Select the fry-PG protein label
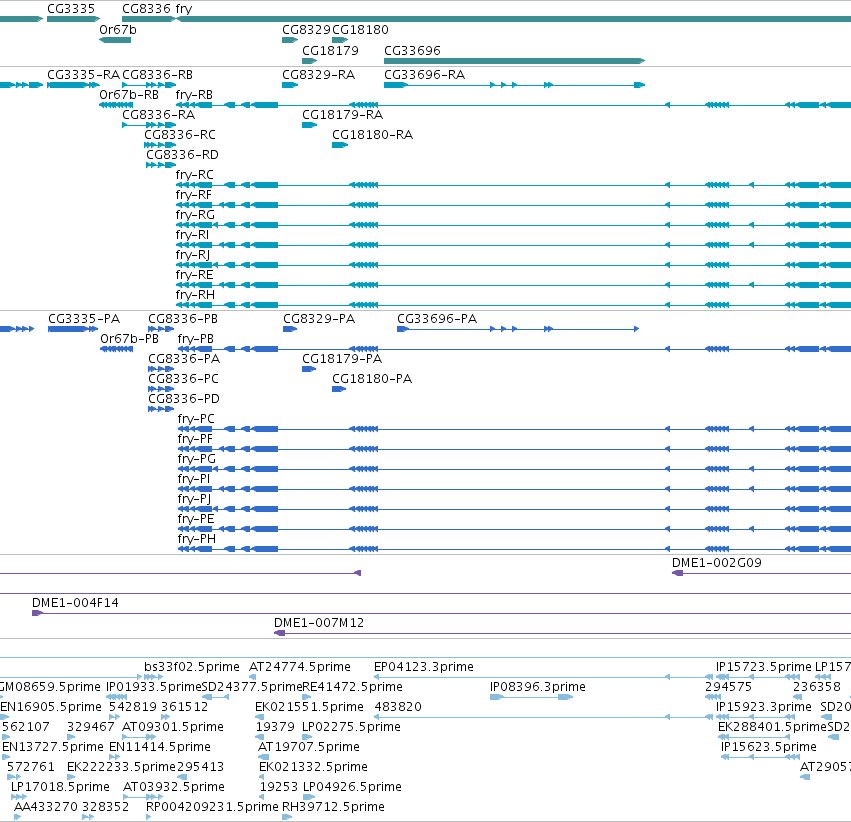 197,460
